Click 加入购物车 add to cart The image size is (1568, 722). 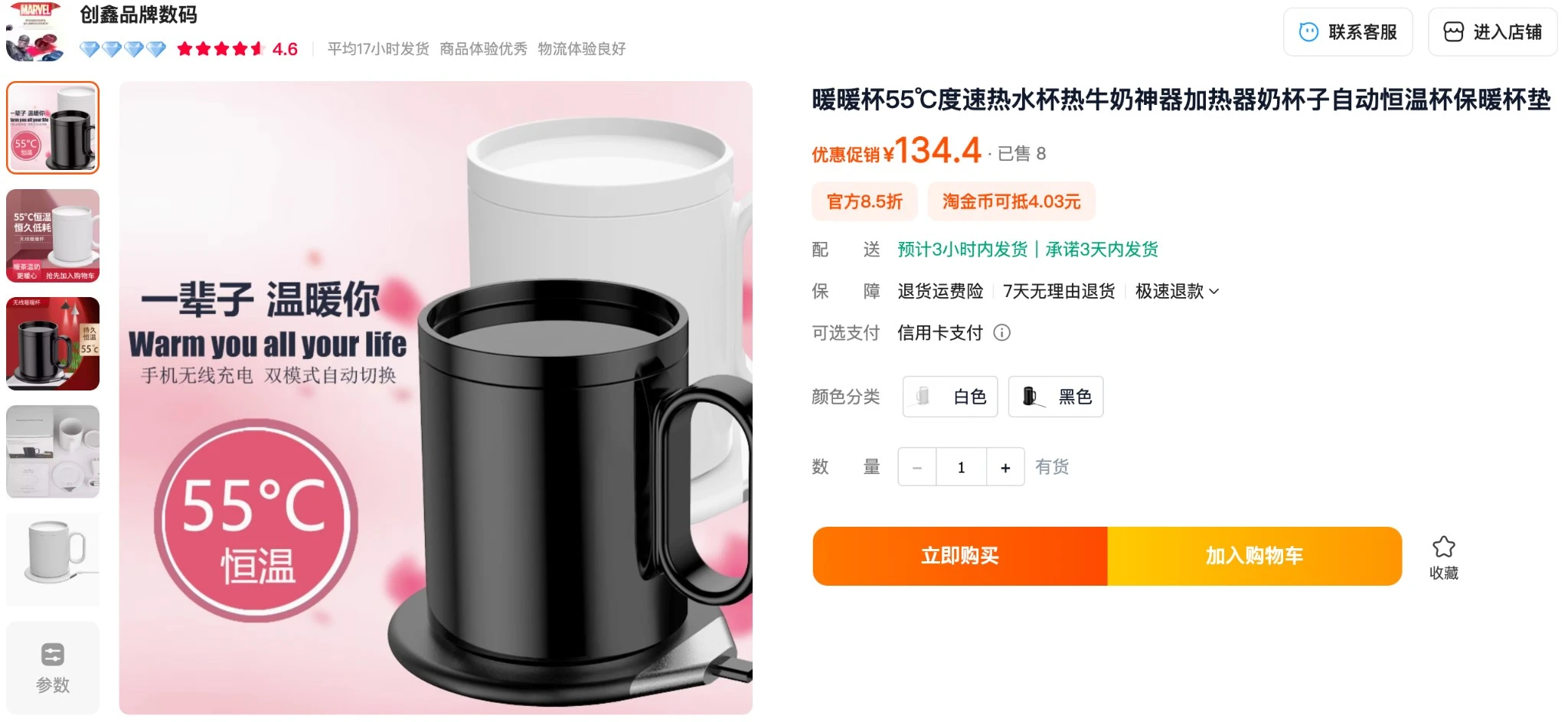pos(1254,556)
